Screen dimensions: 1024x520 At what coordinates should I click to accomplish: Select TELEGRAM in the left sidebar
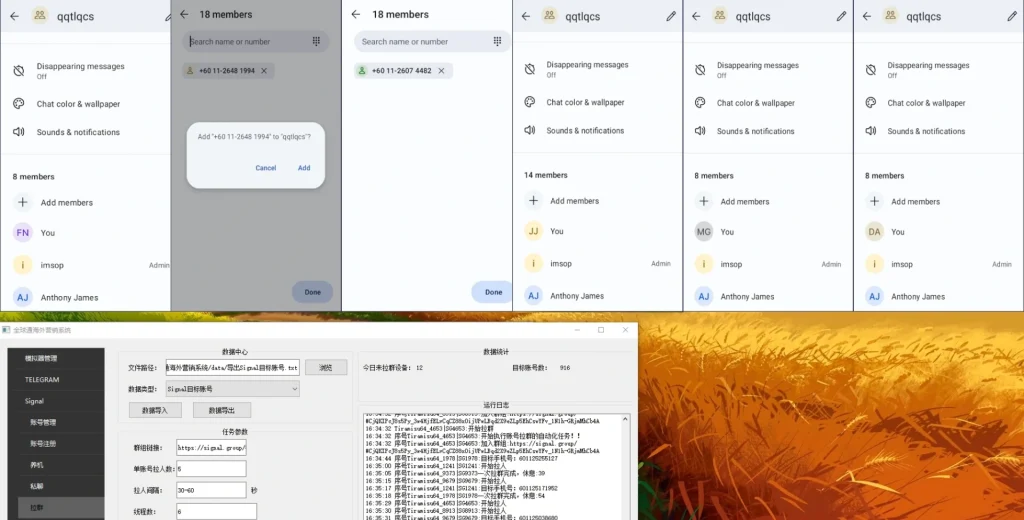click(x=43, y=380)
